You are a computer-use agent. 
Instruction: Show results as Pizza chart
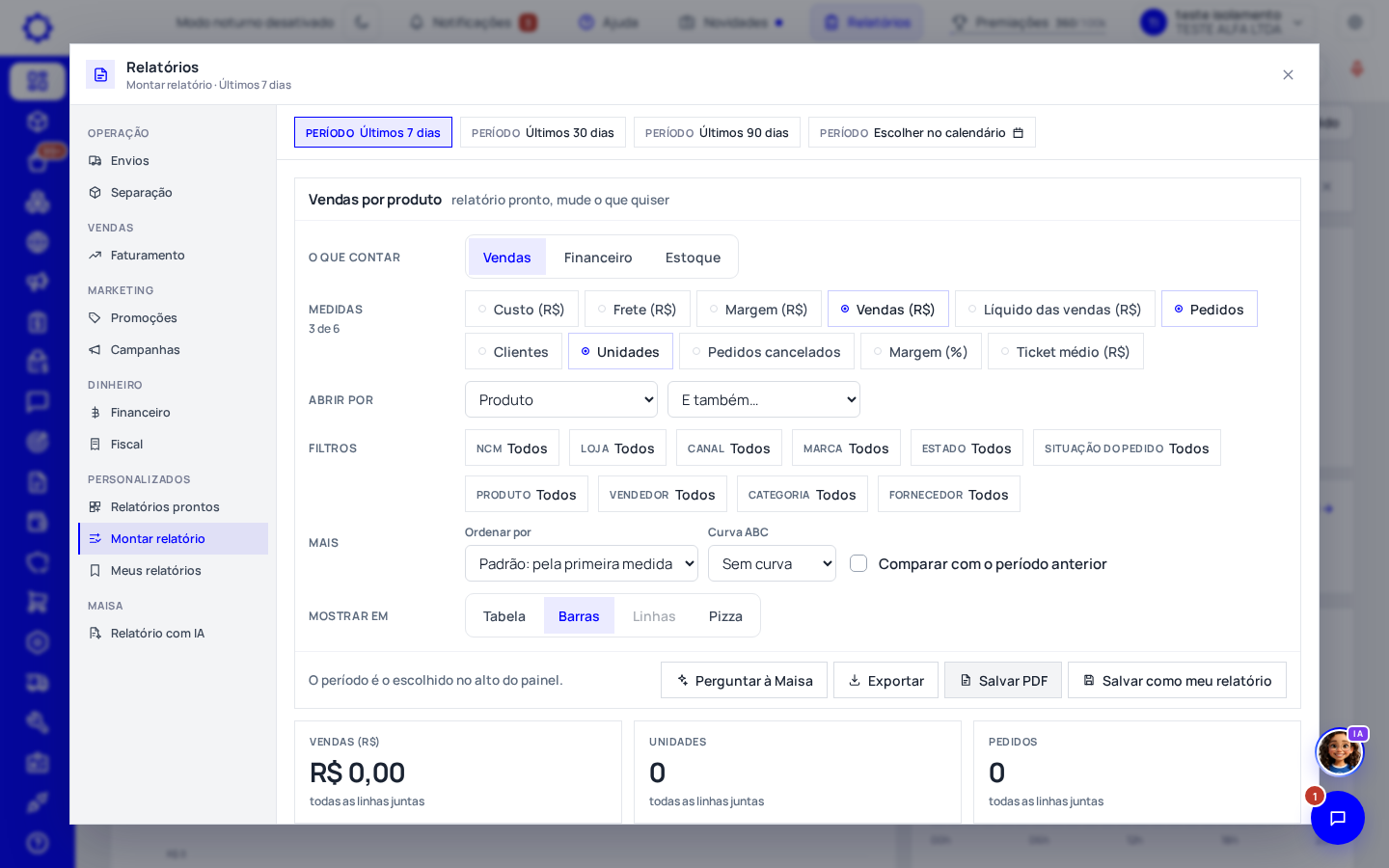725,616
